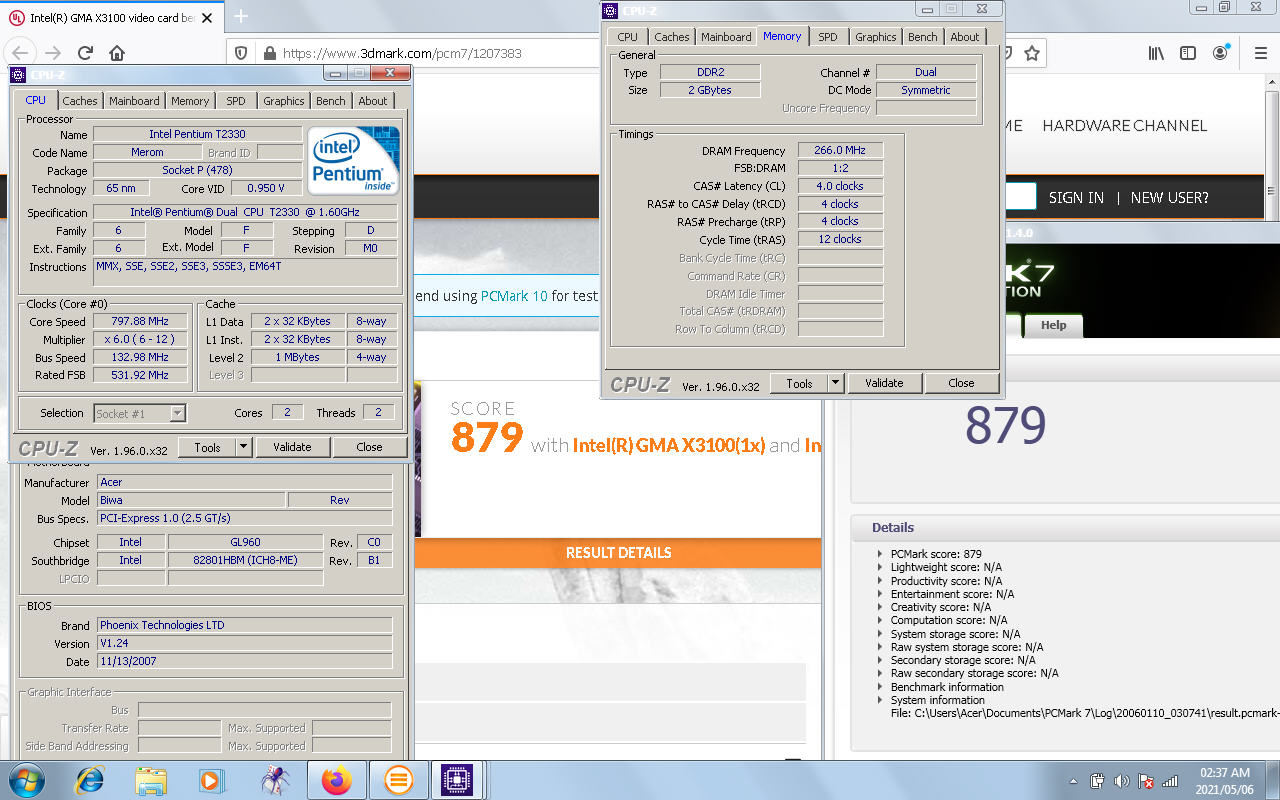
Task: Show hidden system tray icons
Action: coord(1074,780)
